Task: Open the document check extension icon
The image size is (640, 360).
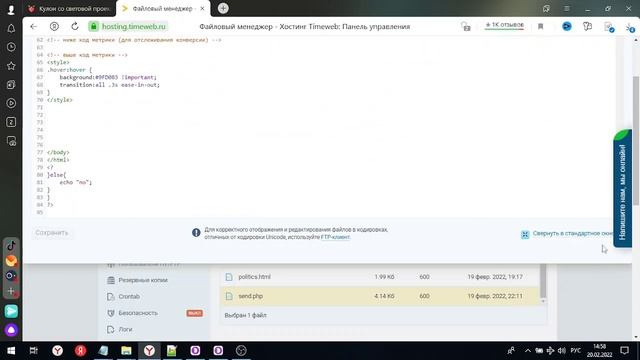Action: (x=609, y=27)
